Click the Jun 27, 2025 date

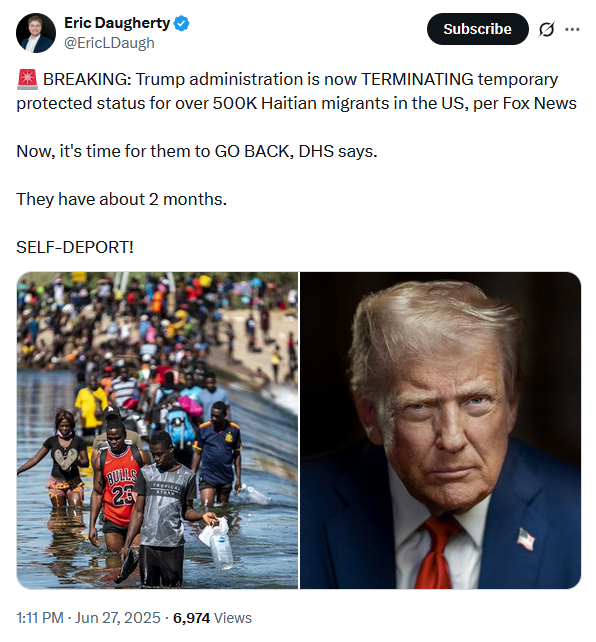pos(117,618)
